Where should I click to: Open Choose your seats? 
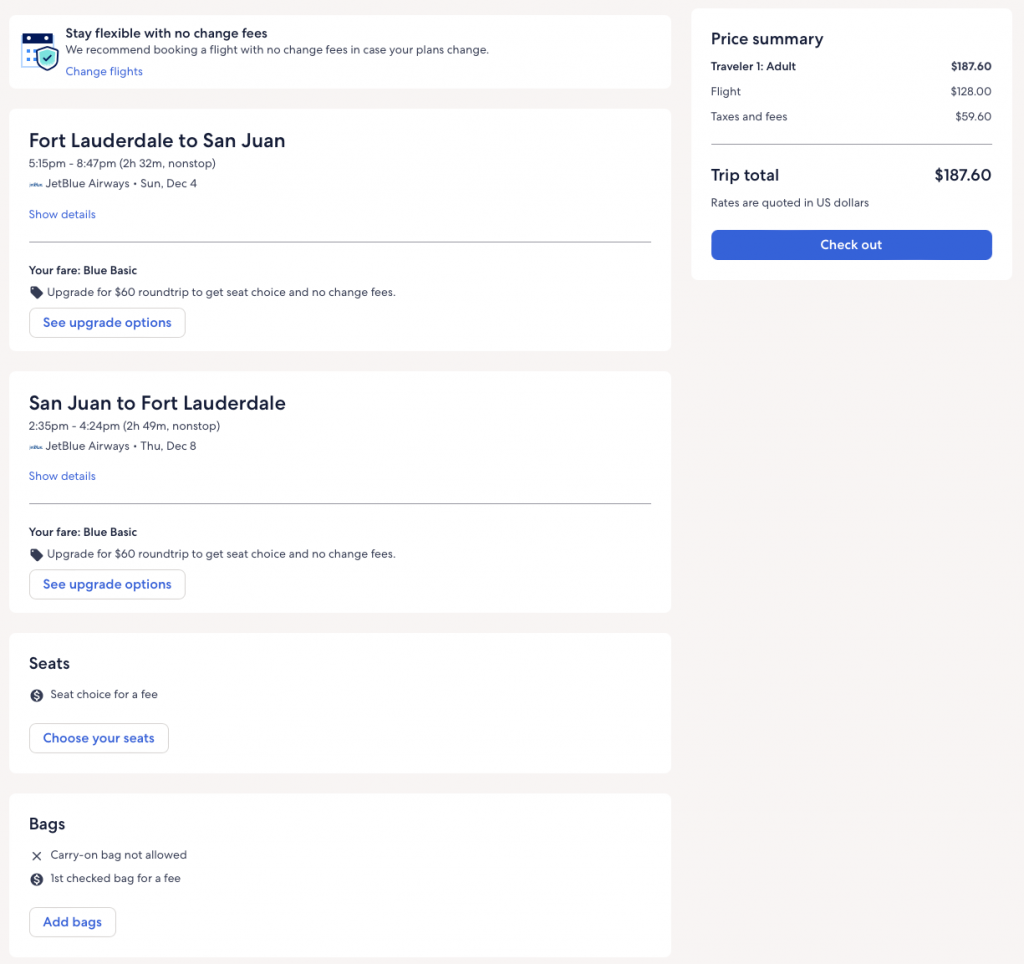[98, 738]
